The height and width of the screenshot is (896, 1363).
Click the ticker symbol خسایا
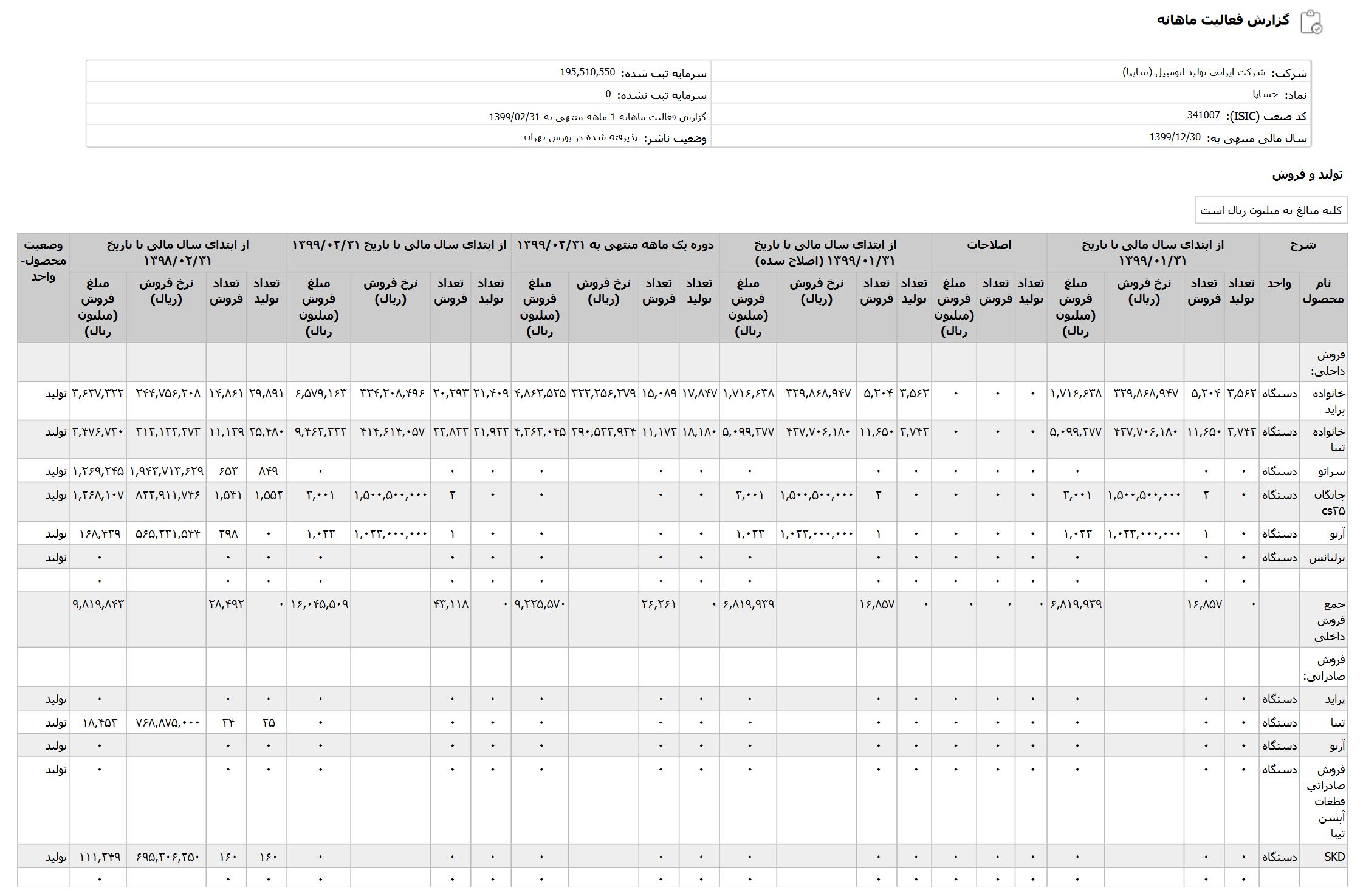click(x=1265, y=94)
